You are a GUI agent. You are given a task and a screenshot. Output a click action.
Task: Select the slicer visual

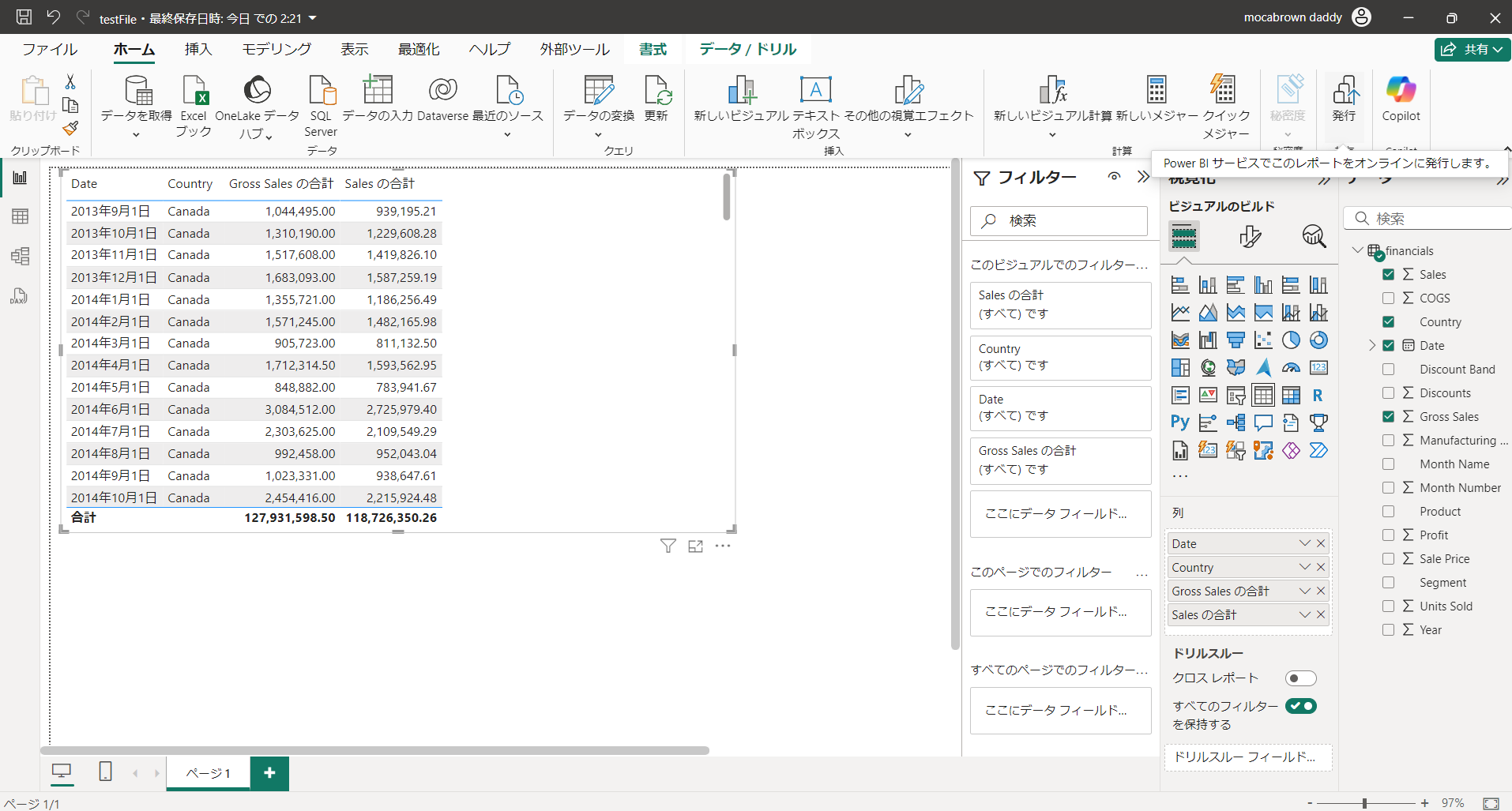[x=1236, y=395]
